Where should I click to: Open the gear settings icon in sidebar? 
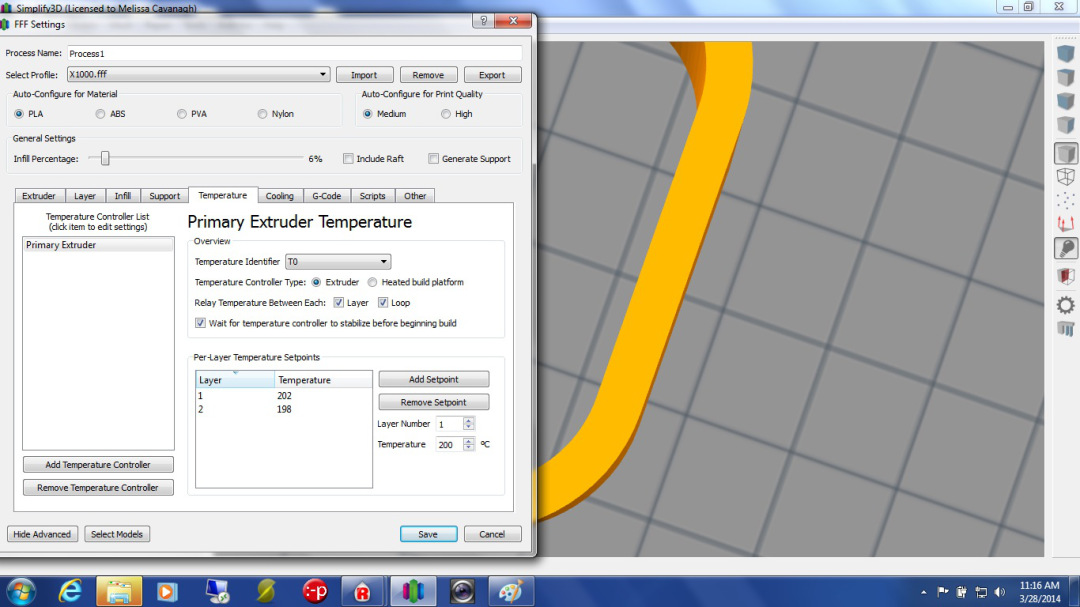(1066, 305)
